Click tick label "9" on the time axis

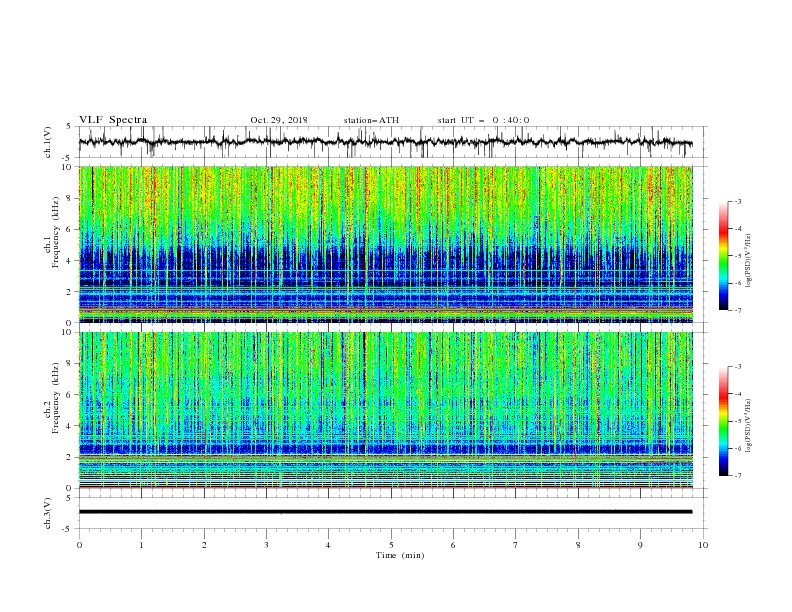[x=640, y=545]
